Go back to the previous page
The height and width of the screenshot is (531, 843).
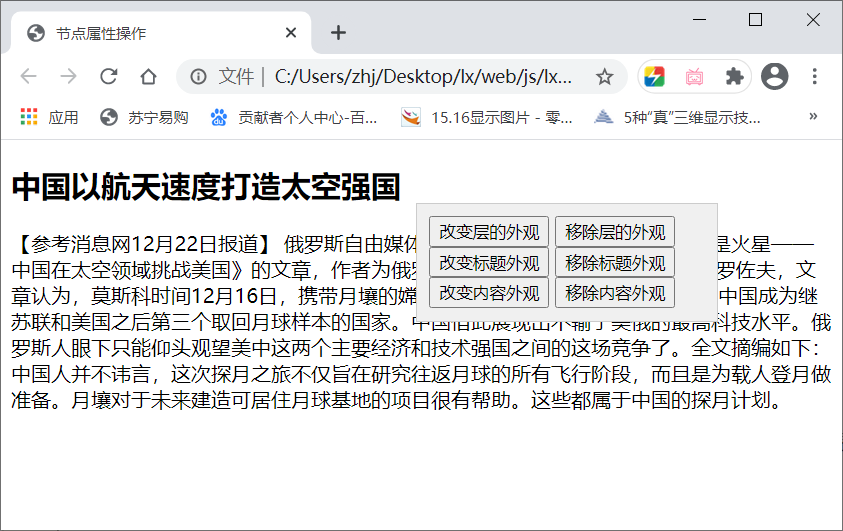[x=28, y=76]
